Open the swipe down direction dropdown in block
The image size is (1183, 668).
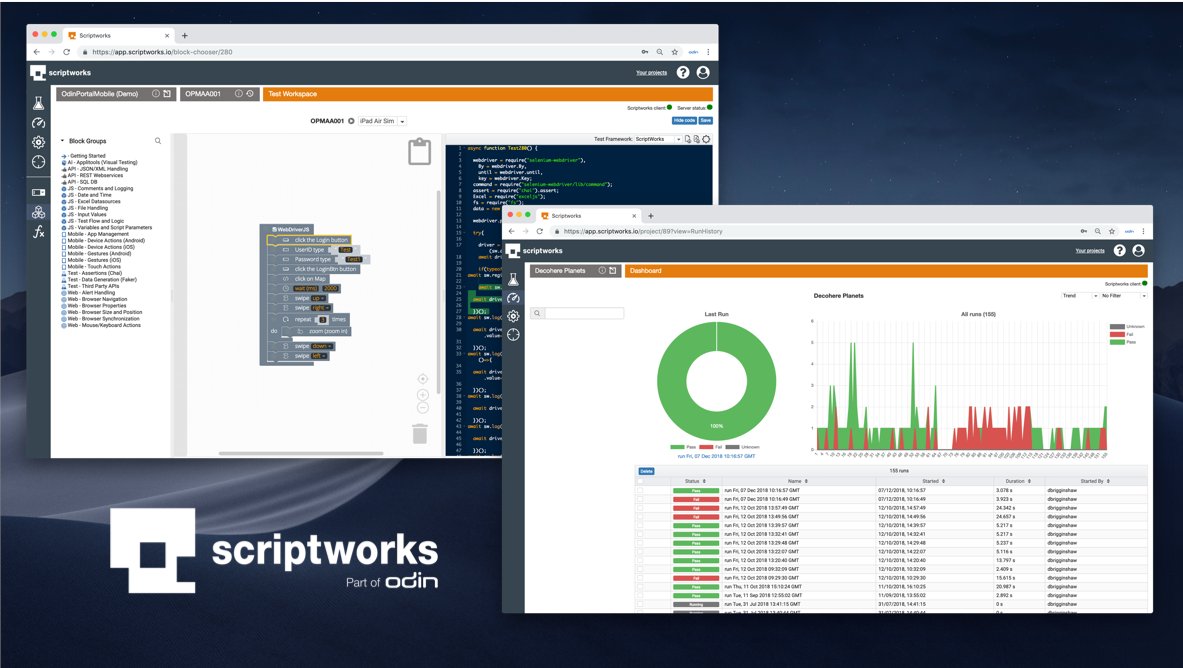point(322,346)
